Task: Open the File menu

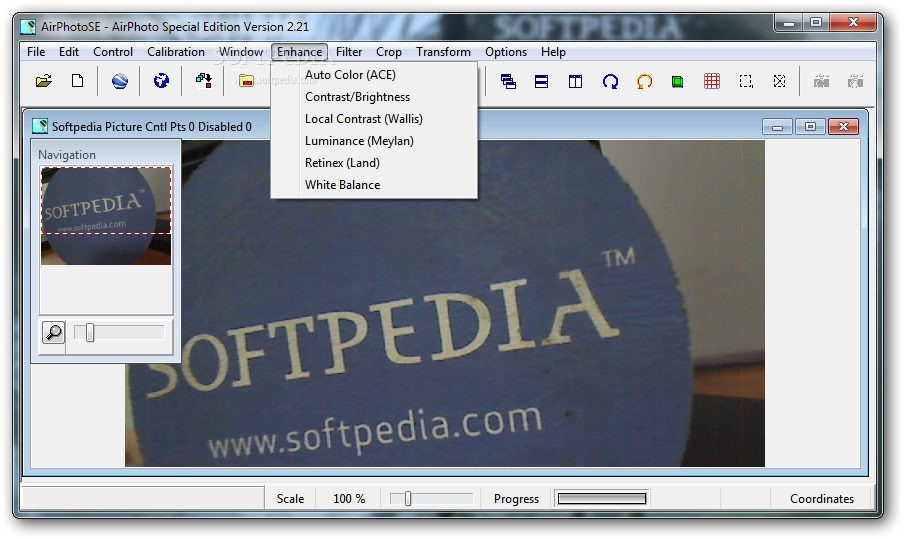Action: point(36,52)
